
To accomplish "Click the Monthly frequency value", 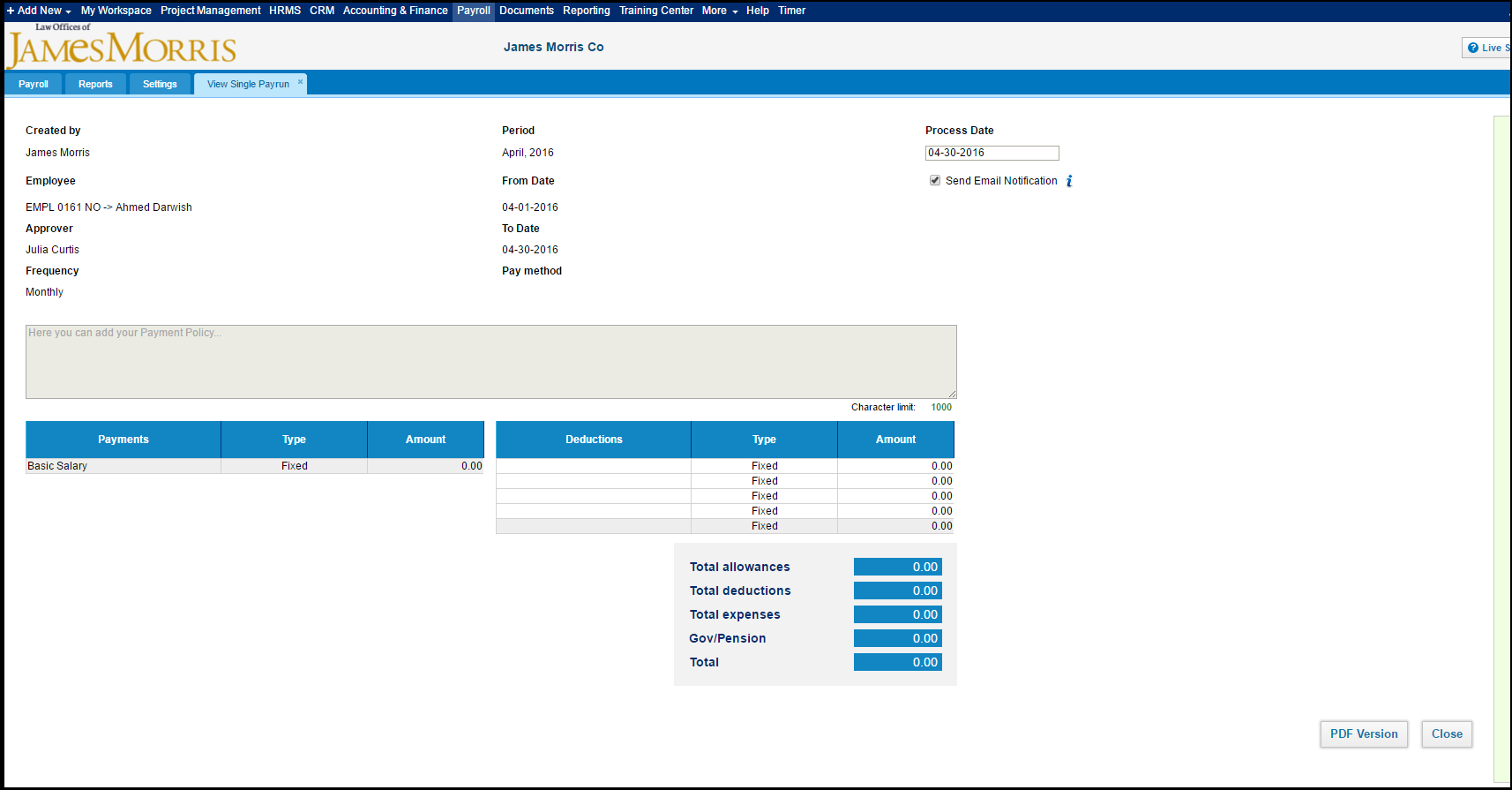I will point(44,292).
